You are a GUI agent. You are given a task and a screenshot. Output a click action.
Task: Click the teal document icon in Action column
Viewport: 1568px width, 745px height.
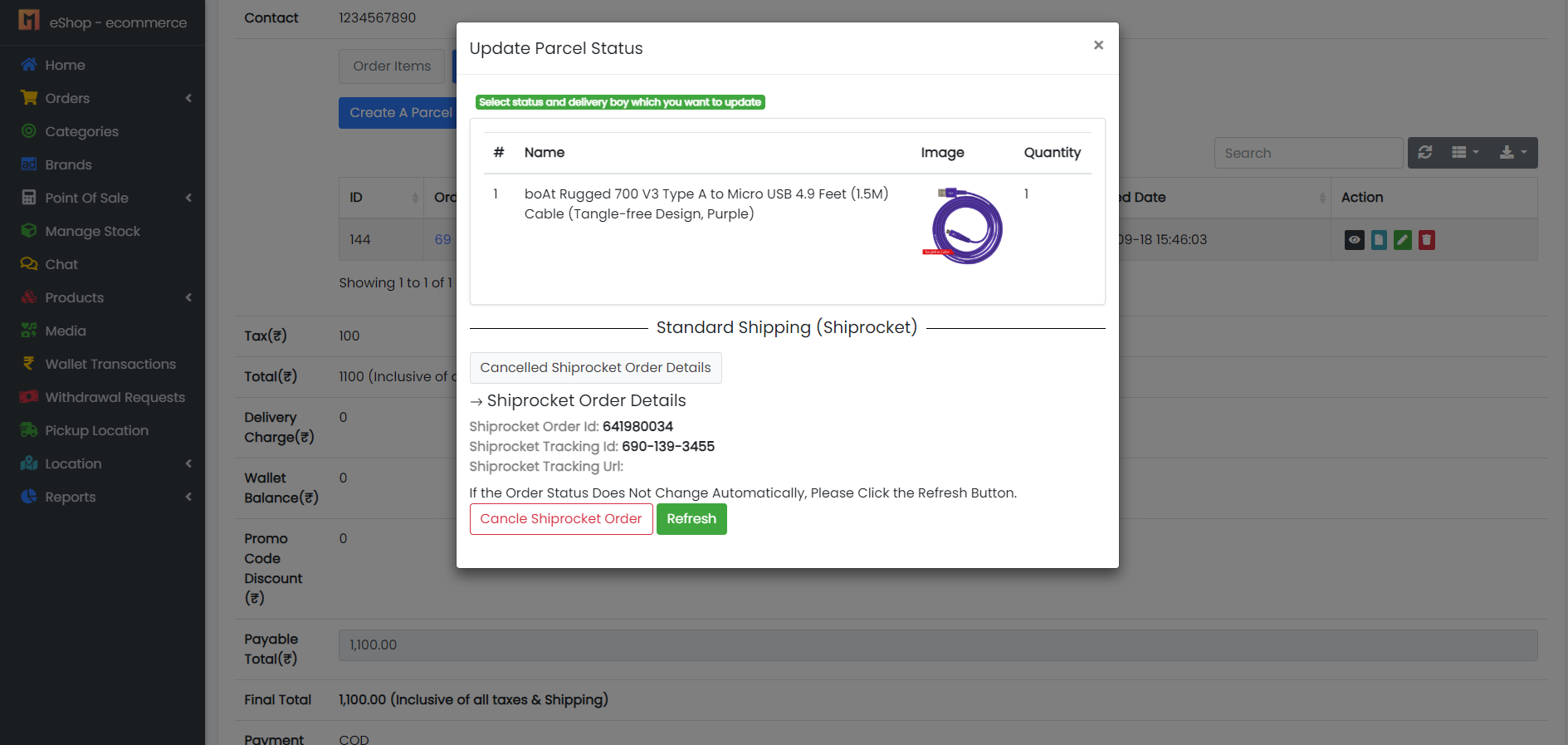[x=1378, y=240]
